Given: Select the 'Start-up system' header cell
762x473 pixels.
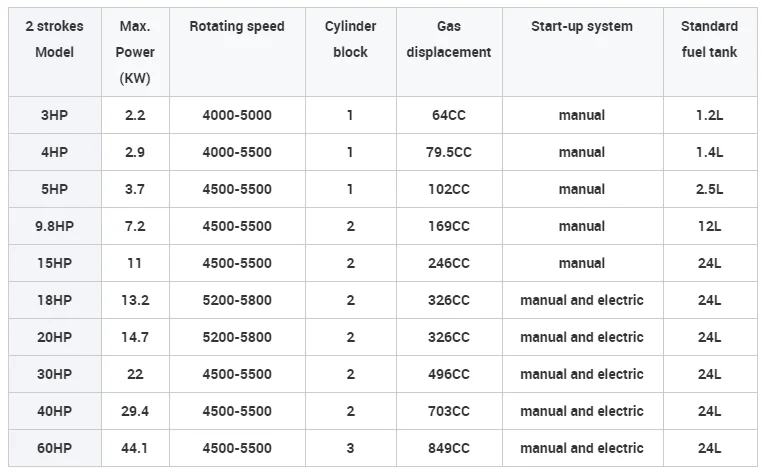Looking at the screenshot, I should [x=582, y=27].
